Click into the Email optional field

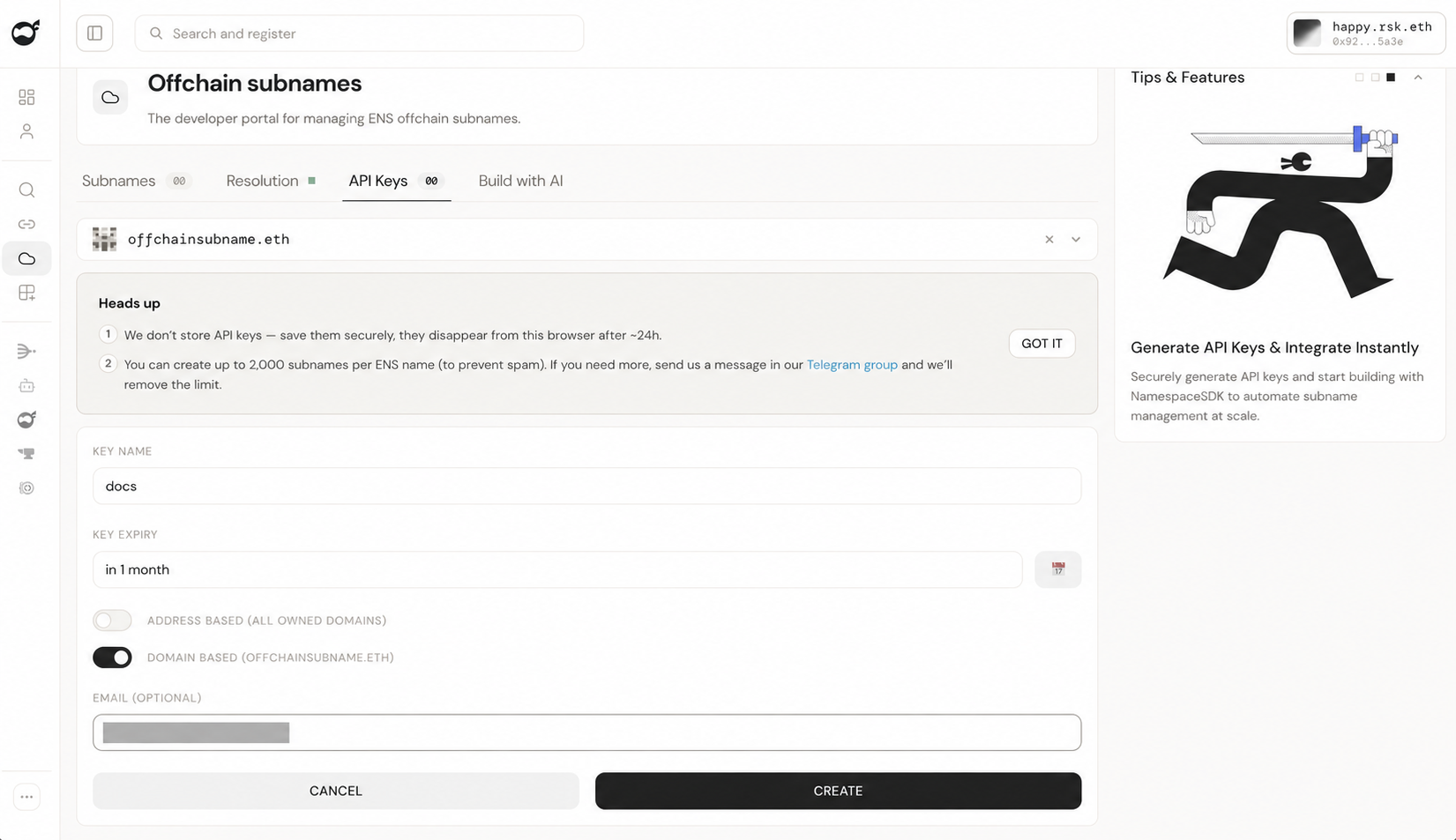pyautogui.click(x=586, y=732)
